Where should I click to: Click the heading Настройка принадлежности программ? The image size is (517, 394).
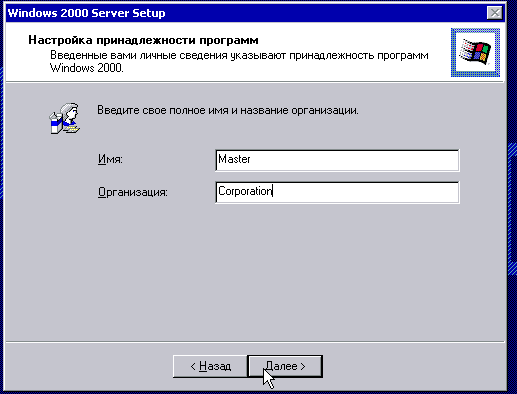point(143,40)
